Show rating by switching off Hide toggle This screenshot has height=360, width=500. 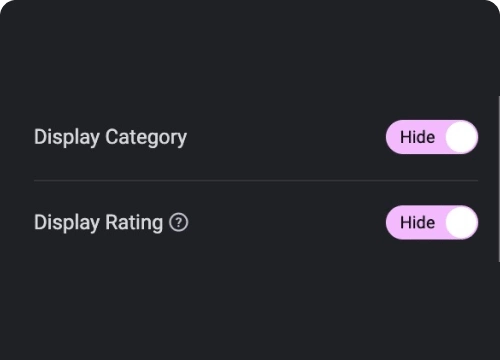[432, 222]
